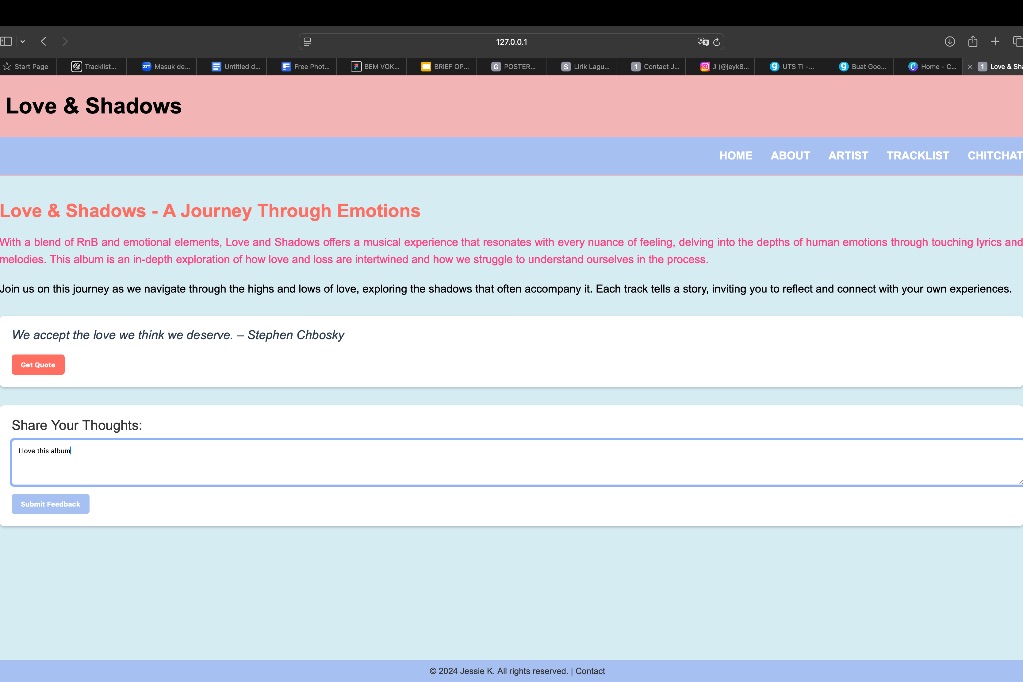This screenshot has width=1023, height=682.
Task: Expand the tab group chevron beside the sidebar icon
Action: click(23, 41)
